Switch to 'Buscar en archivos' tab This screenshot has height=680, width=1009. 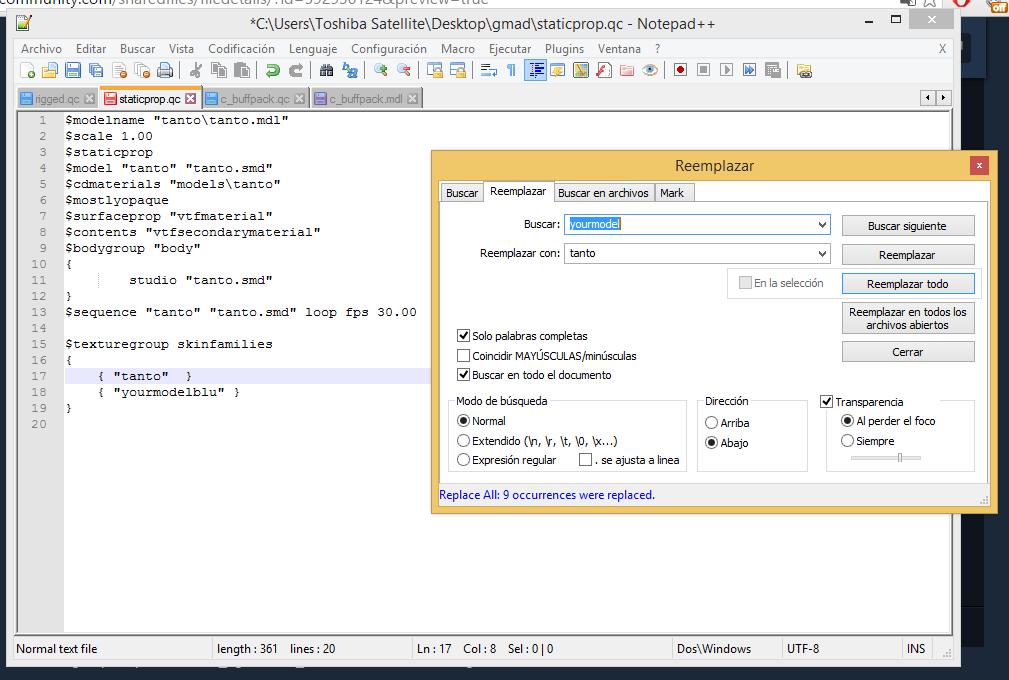[x=603, y=192]
